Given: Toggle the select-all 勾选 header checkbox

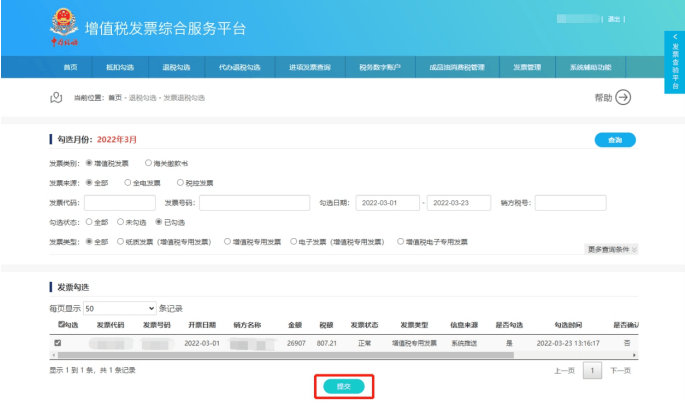Looking at the screenshot, I should tap(62, 324).
